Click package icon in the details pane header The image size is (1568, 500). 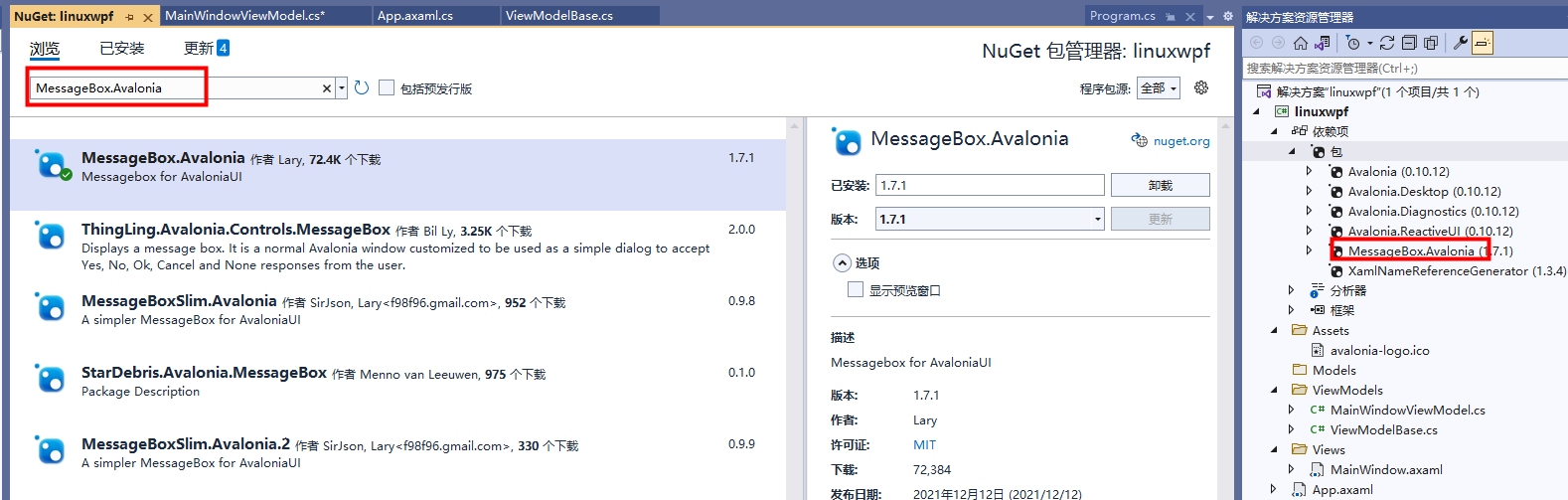pos(847,141)
